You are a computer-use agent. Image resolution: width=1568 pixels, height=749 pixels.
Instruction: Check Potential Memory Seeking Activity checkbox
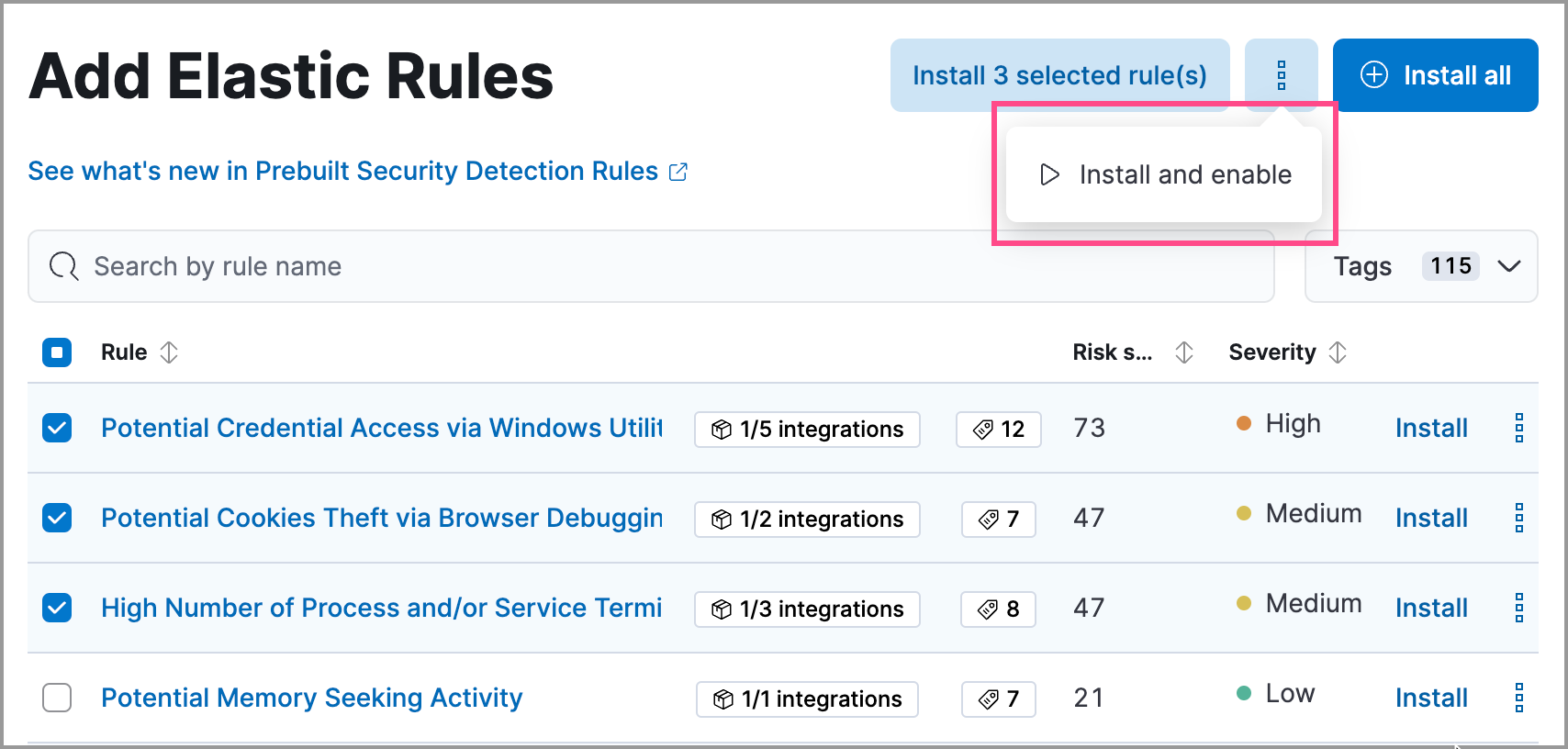(x=57, y=698)
